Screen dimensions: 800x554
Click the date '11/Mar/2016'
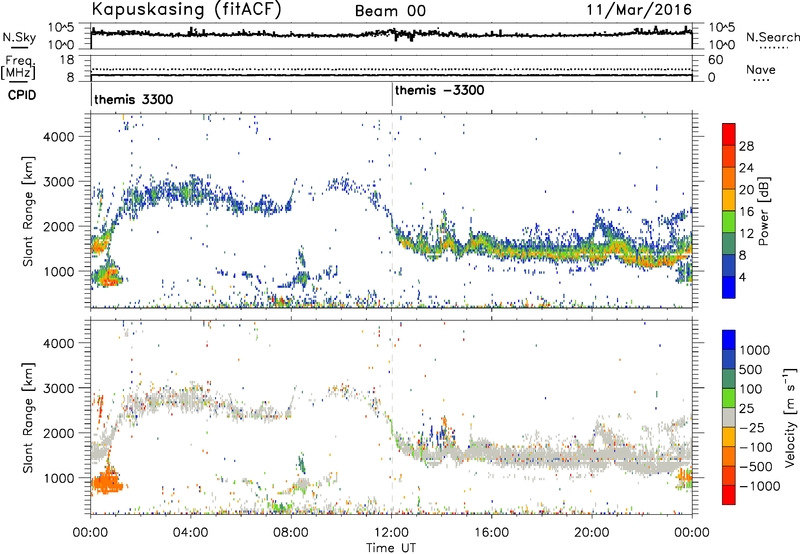(639, 10)
